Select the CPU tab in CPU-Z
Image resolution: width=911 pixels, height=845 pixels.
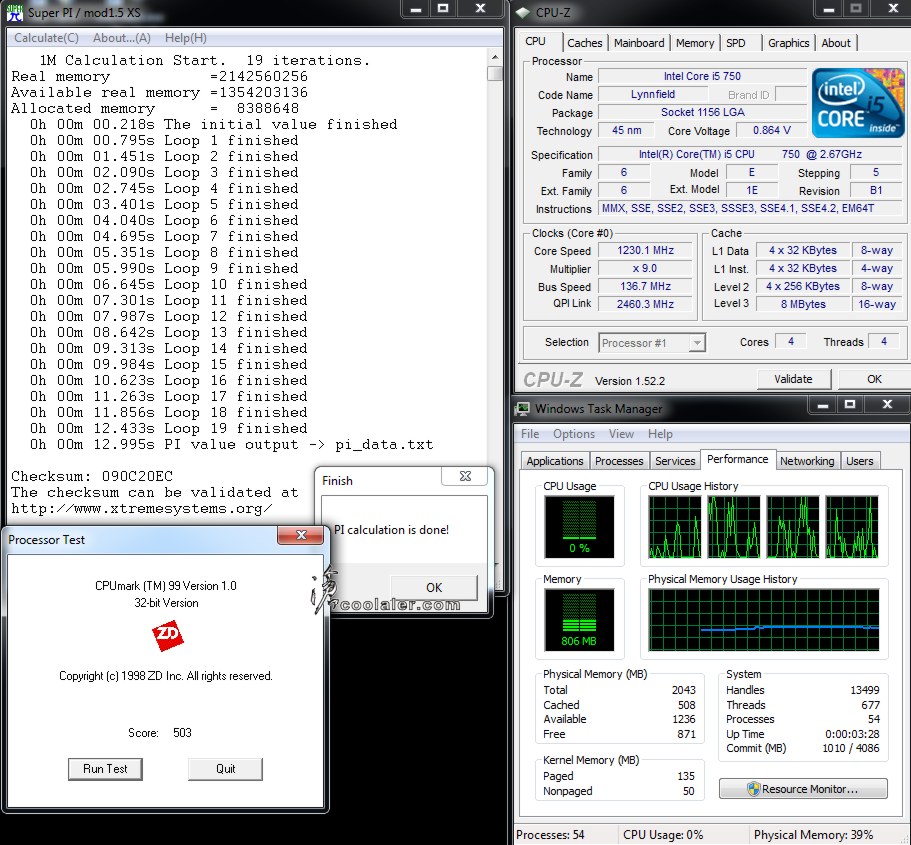535,41
